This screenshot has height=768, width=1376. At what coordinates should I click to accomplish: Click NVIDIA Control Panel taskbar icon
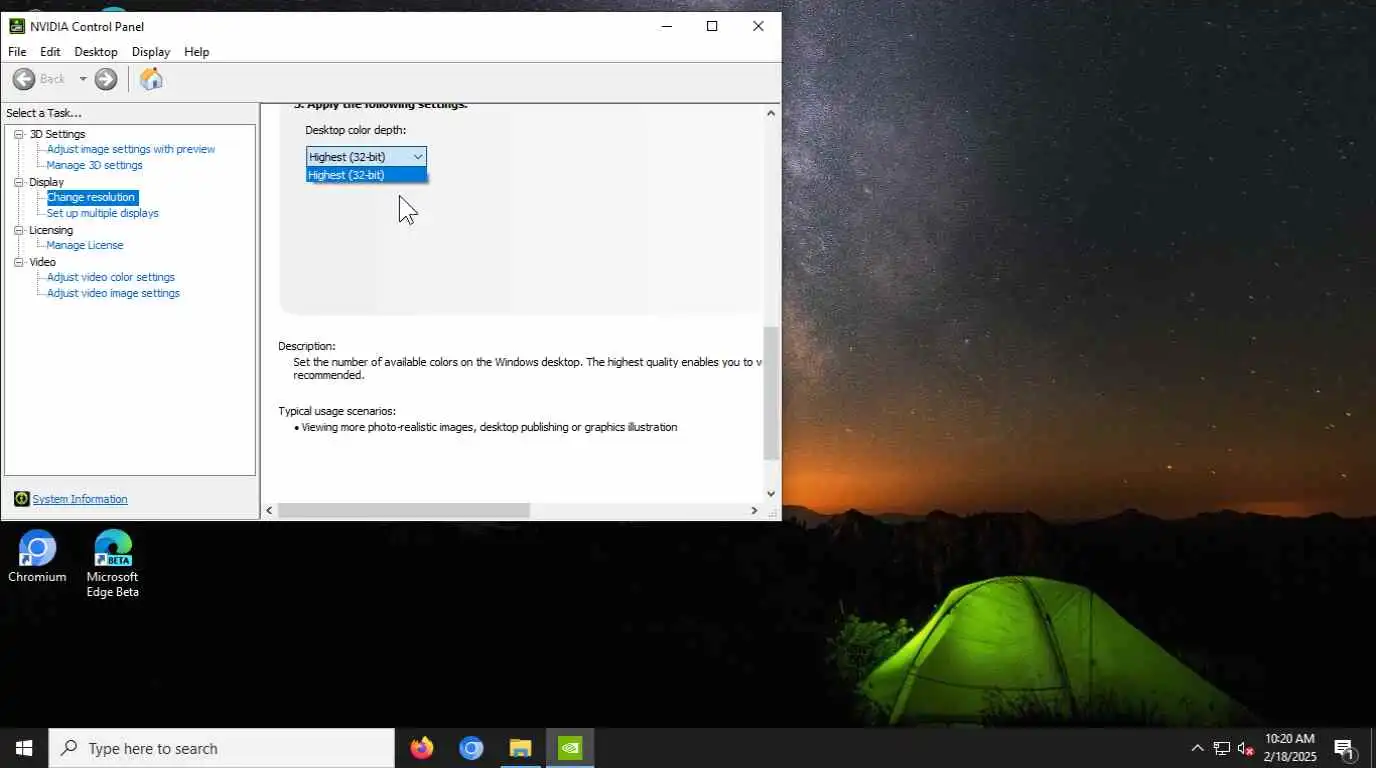click(x=570, y=748)
